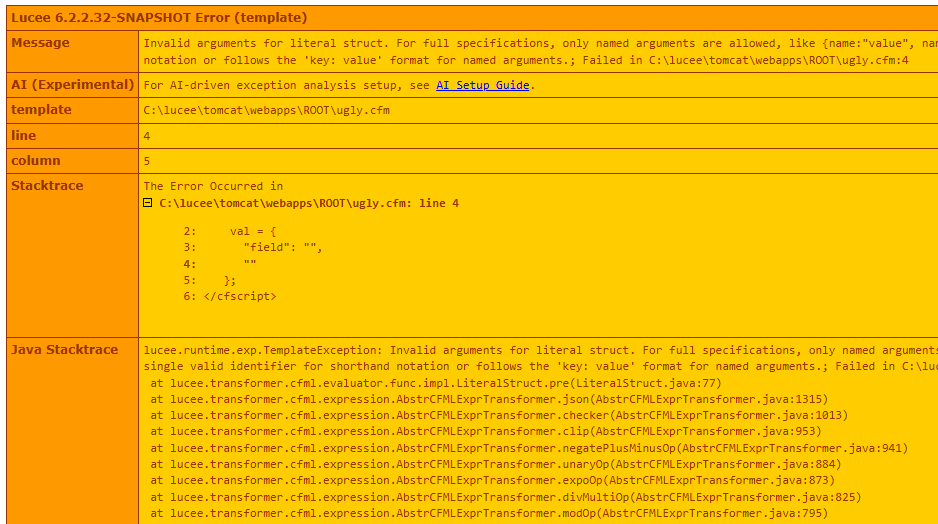Click the template path C:\lucee\tomcat\webapps\ROOT\ugly.cfm value
938x524 pixels.
266,110
